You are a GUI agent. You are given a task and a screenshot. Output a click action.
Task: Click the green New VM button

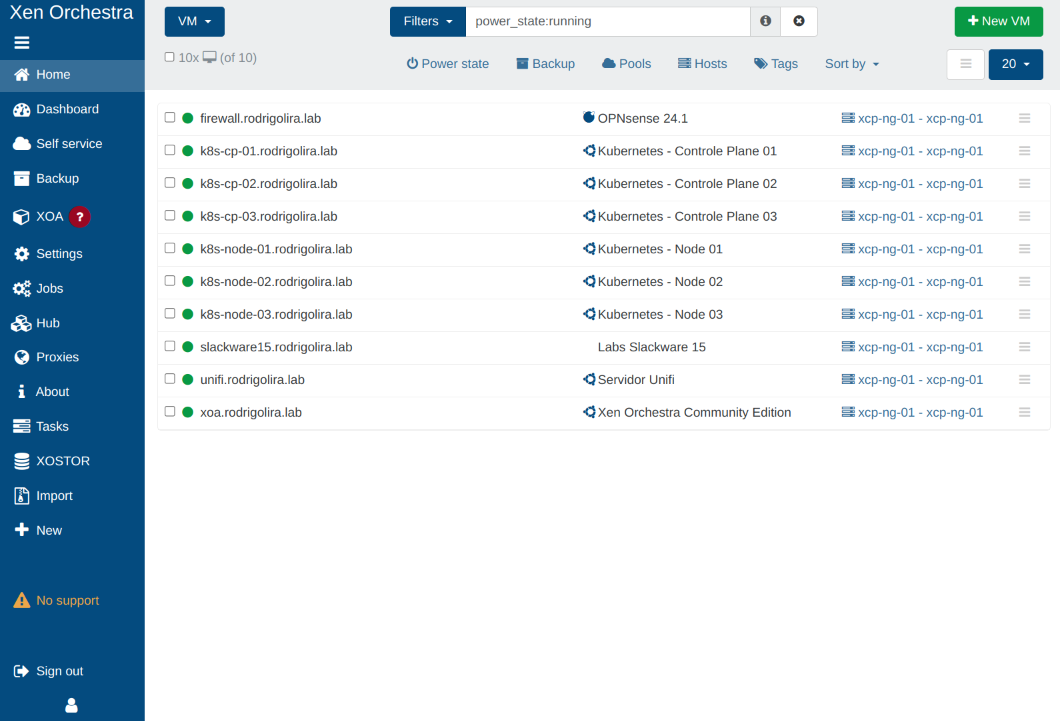coord(998,22)
